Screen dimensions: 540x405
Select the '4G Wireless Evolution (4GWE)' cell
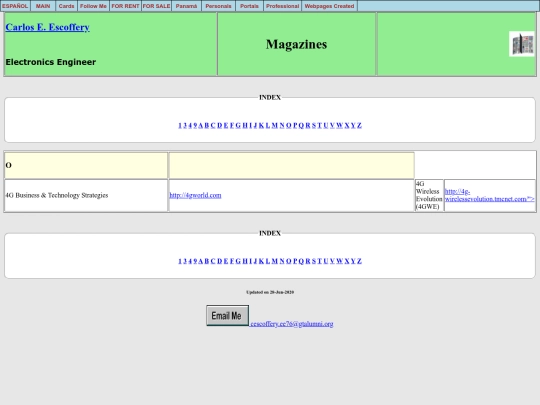point(429,195)
